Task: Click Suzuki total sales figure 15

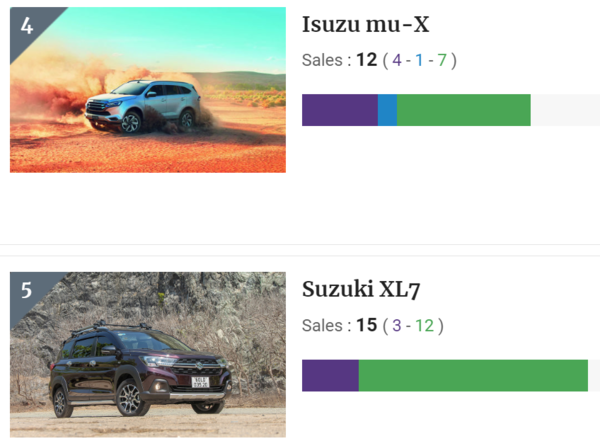Action: [x=367, y=325]
